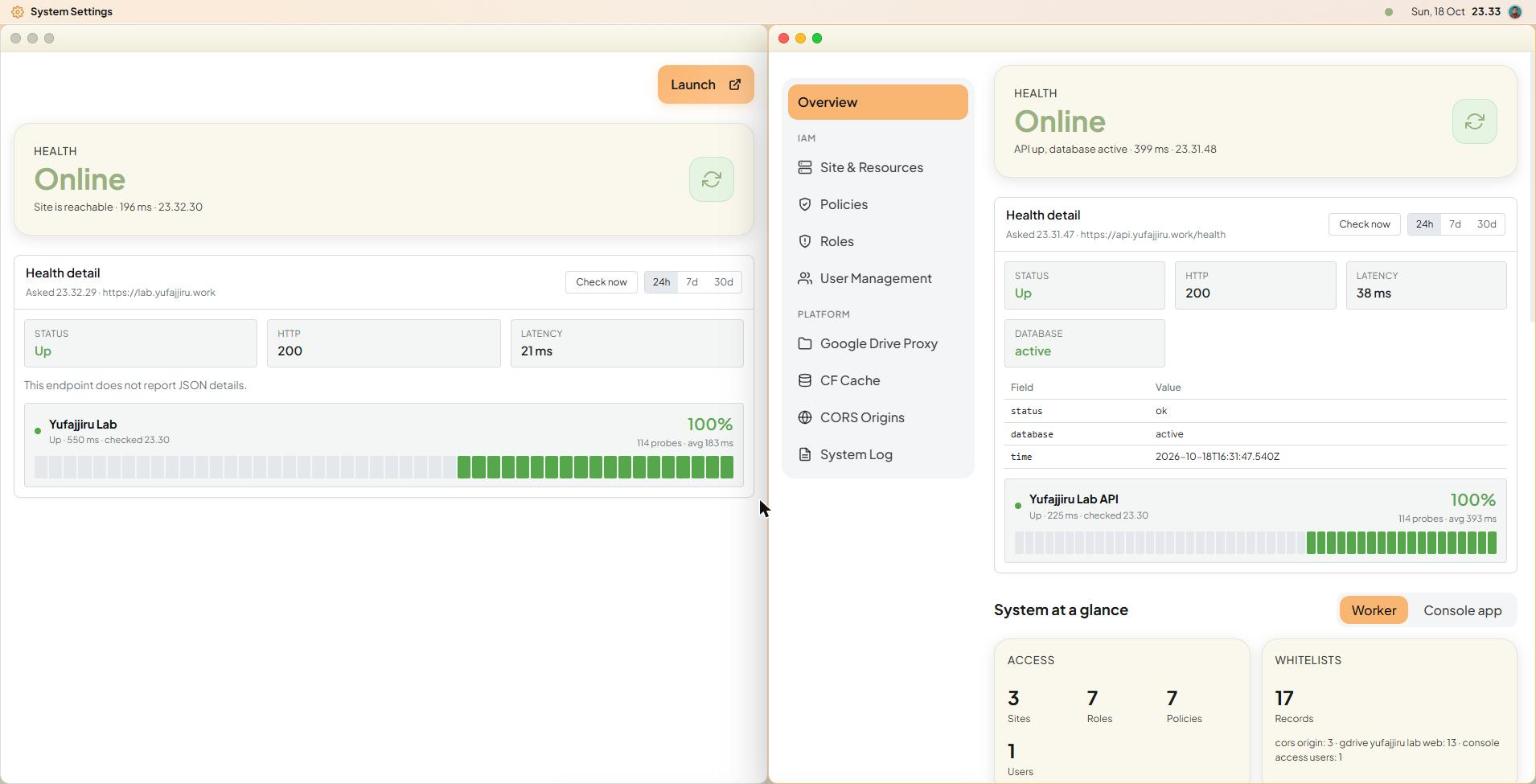Image resolution: width=1536 pixels, height=784 pixels.
Task: Switch to the Console app tab
Action: click(1462, 610)
